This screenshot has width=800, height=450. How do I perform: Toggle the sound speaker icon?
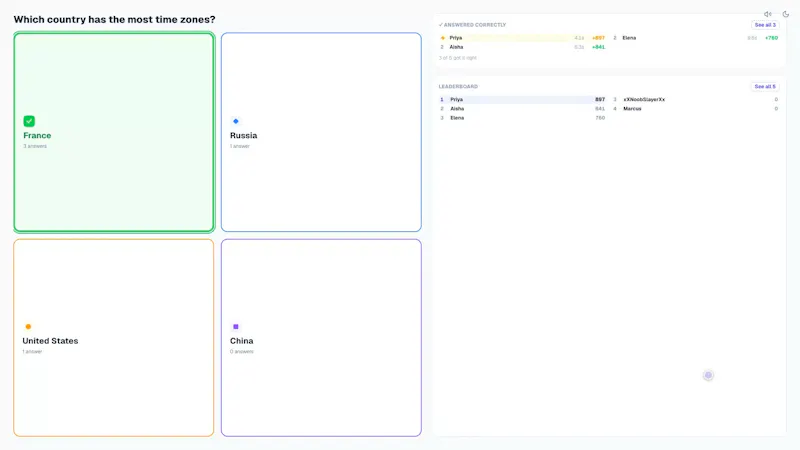(767, 14)
